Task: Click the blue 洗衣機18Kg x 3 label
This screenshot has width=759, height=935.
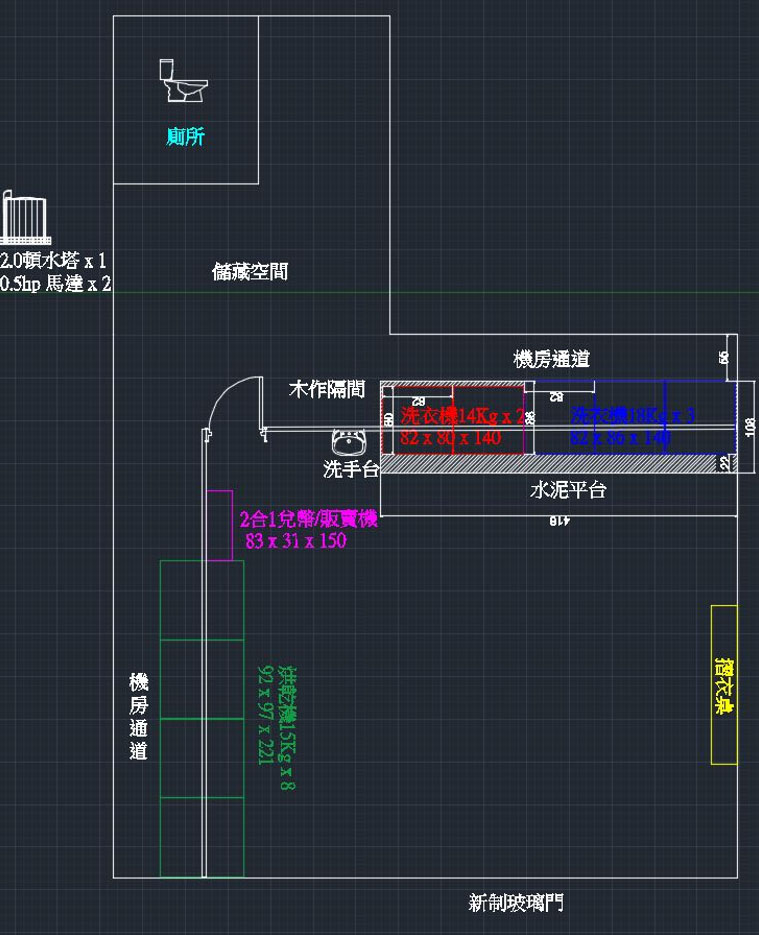Action: tap(632, 415)
